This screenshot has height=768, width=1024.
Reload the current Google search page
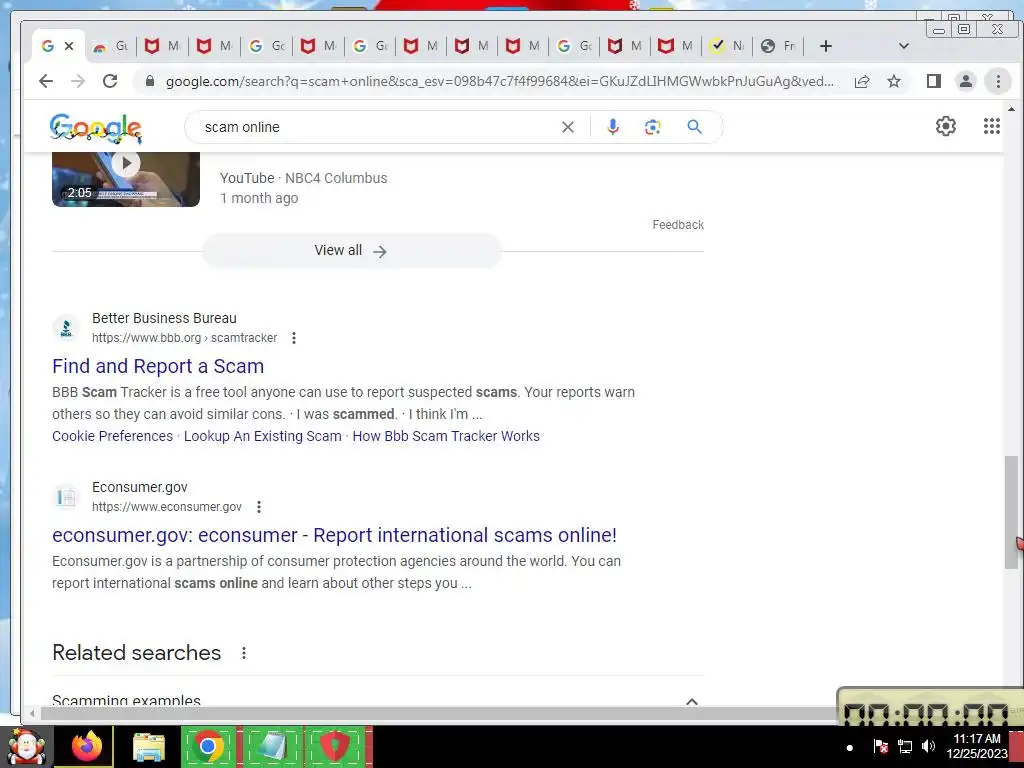click(110, 81)
